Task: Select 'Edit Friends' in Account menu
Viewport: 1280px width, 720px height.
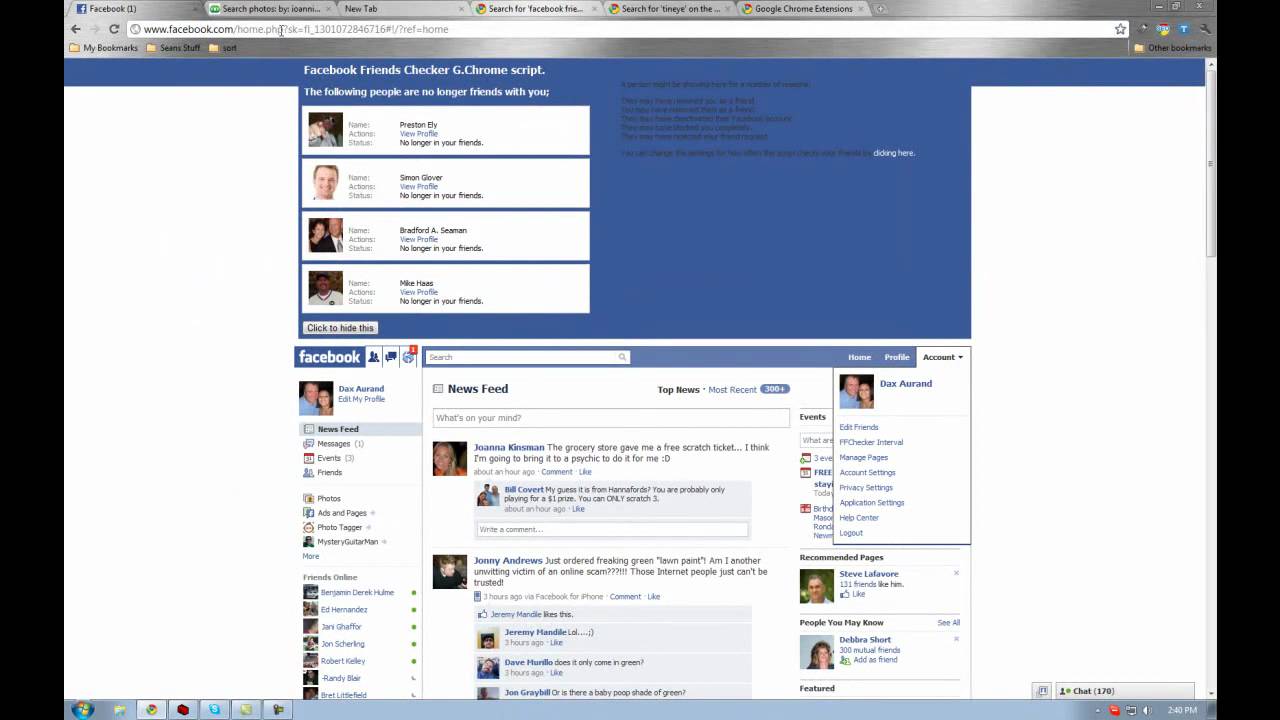Action: click(x=859, y=427)
